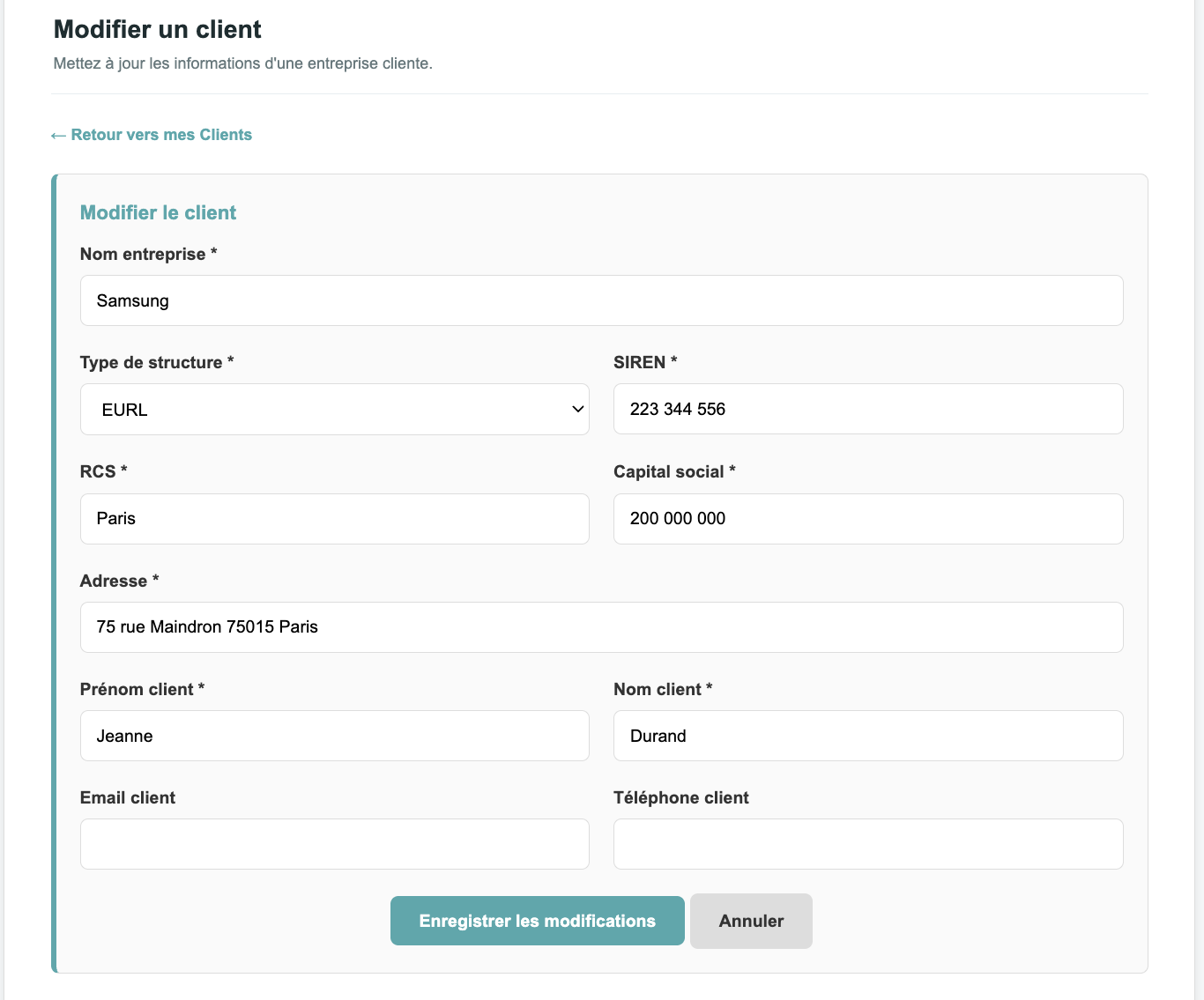The width and height of the screenshot is (1204, 1000).
Task: Focus the empty Téléphone client field
Action: click(x=868, y=844)
